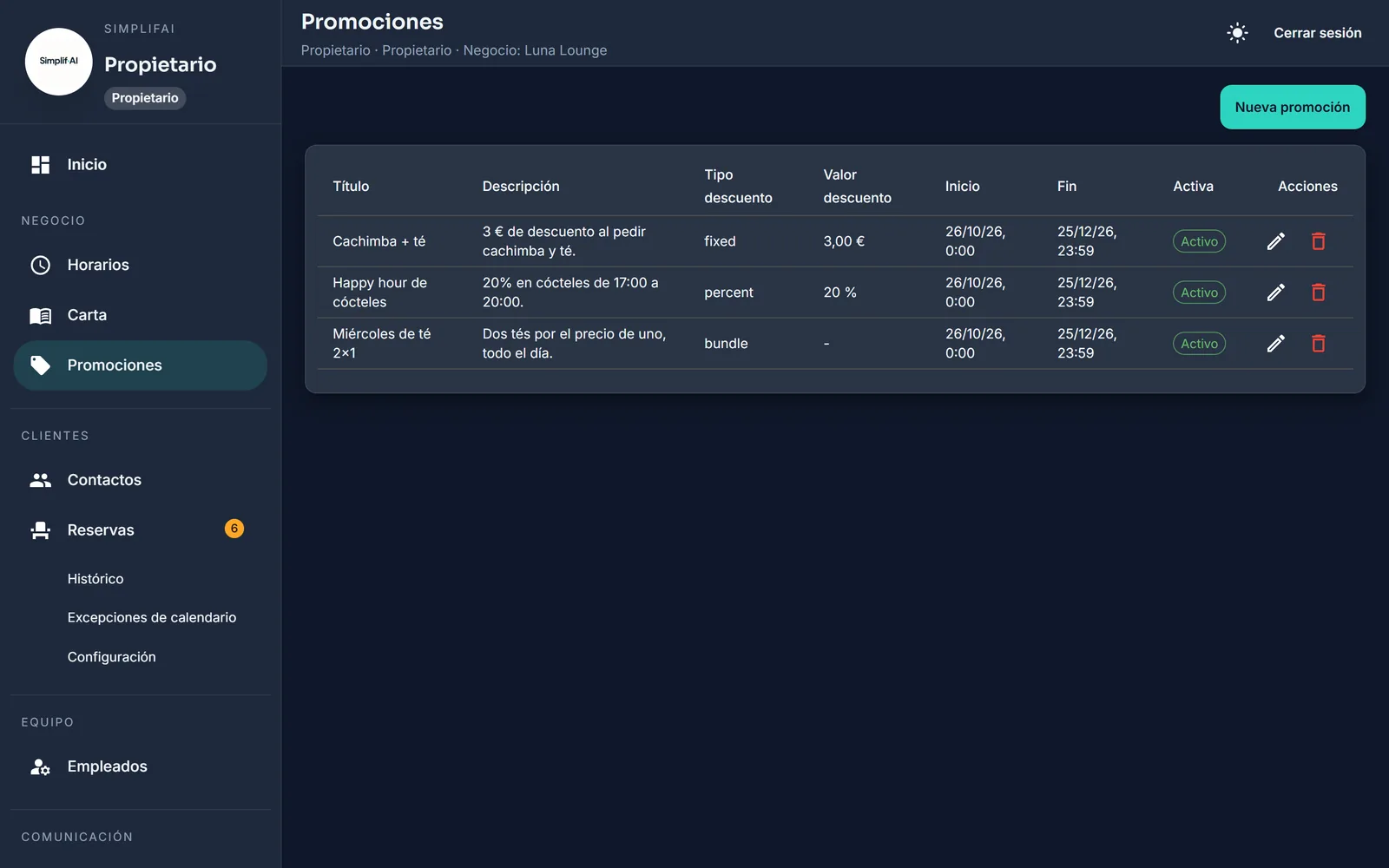The width and height of the screenshot is (1389, 868).
Task: Click the Nueva promoción button
Action: click(1293, 107)
